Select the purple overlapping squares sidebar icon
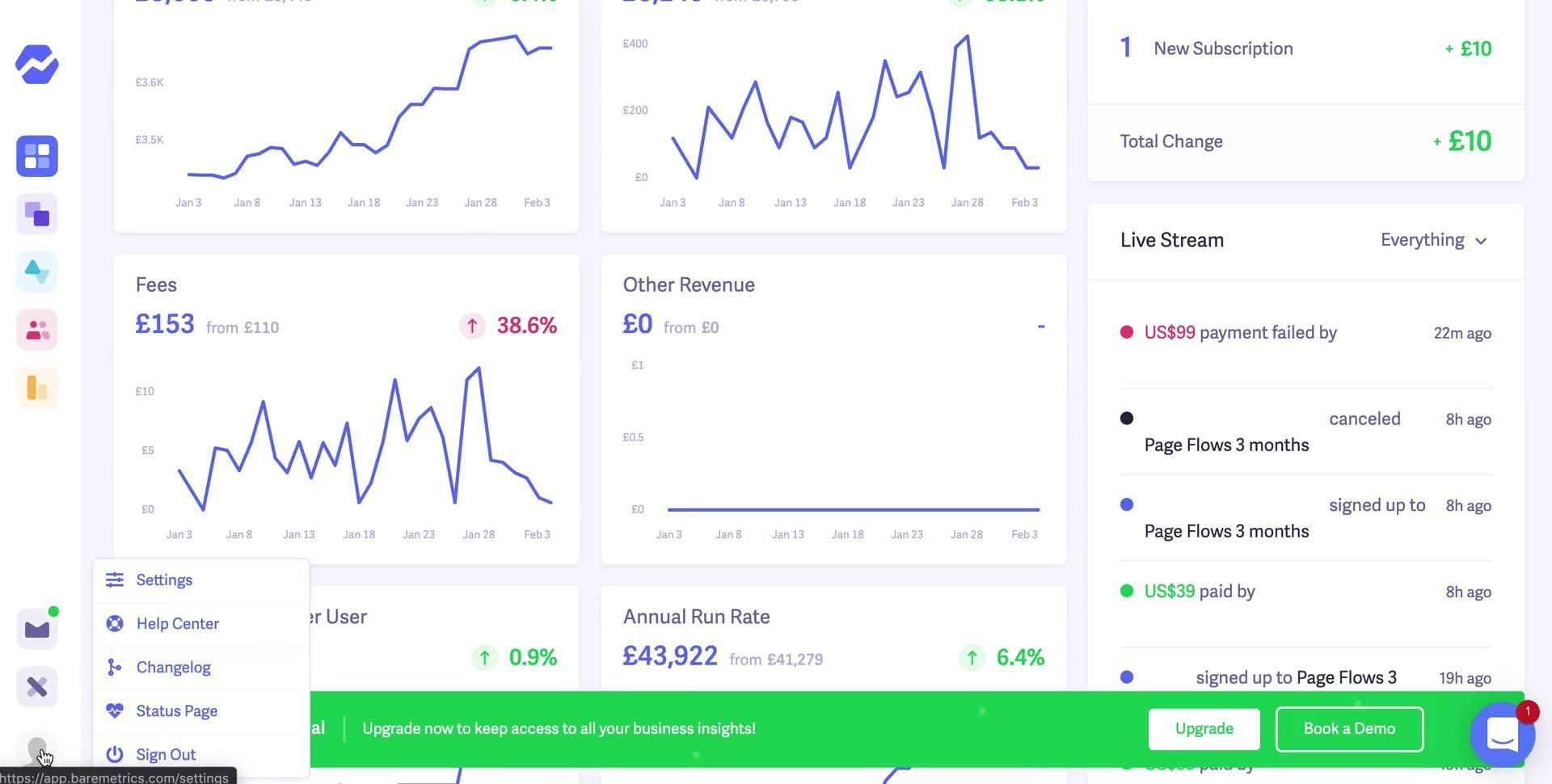 point(37,214)
